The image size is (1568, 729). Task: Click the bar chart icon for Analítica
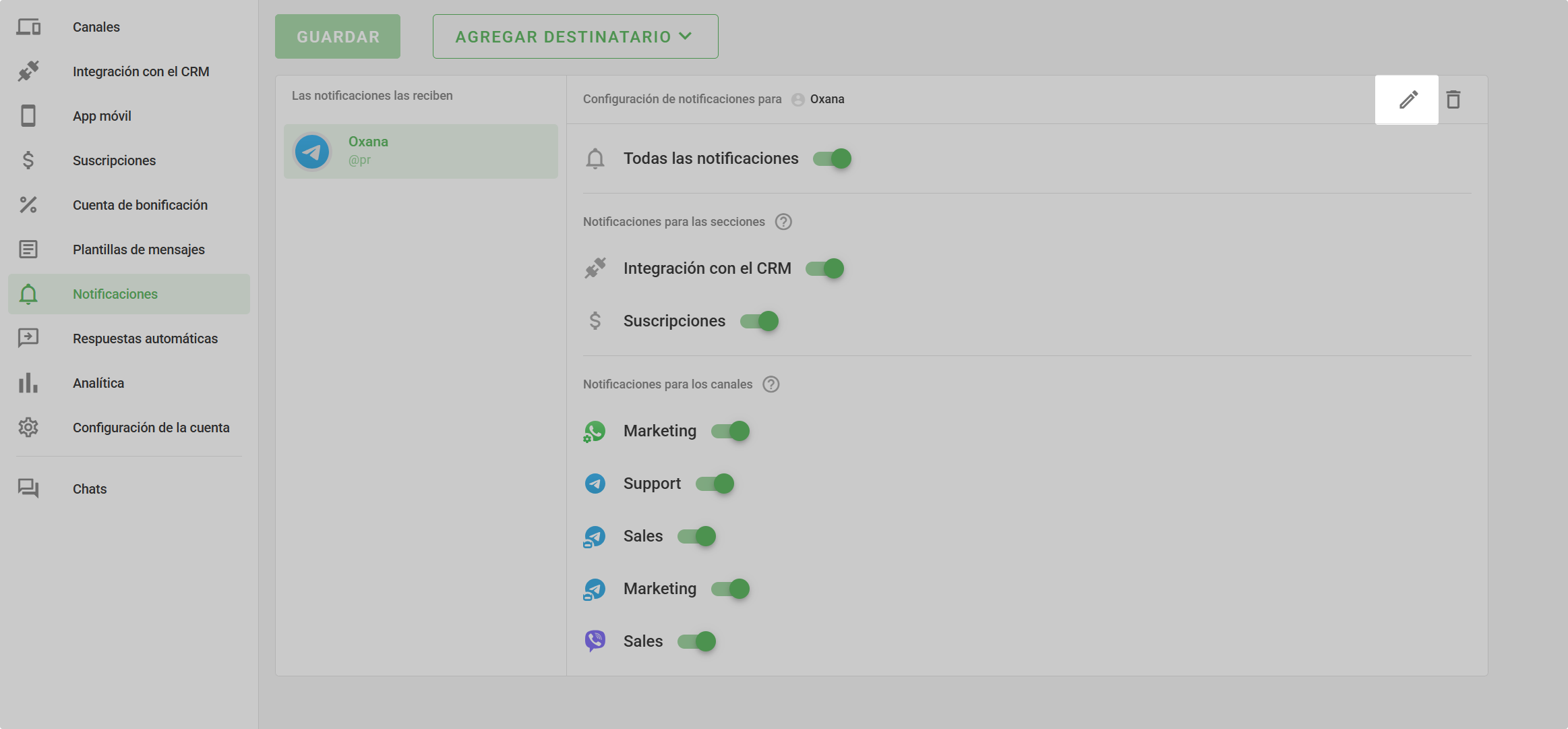pos(28,383)
